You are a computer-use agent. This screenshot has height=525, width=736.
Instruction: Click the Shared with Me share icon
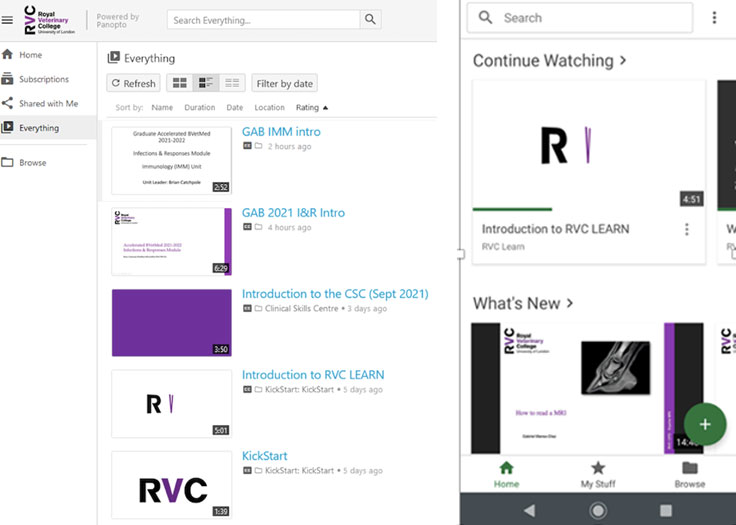[x=7, y=103]
